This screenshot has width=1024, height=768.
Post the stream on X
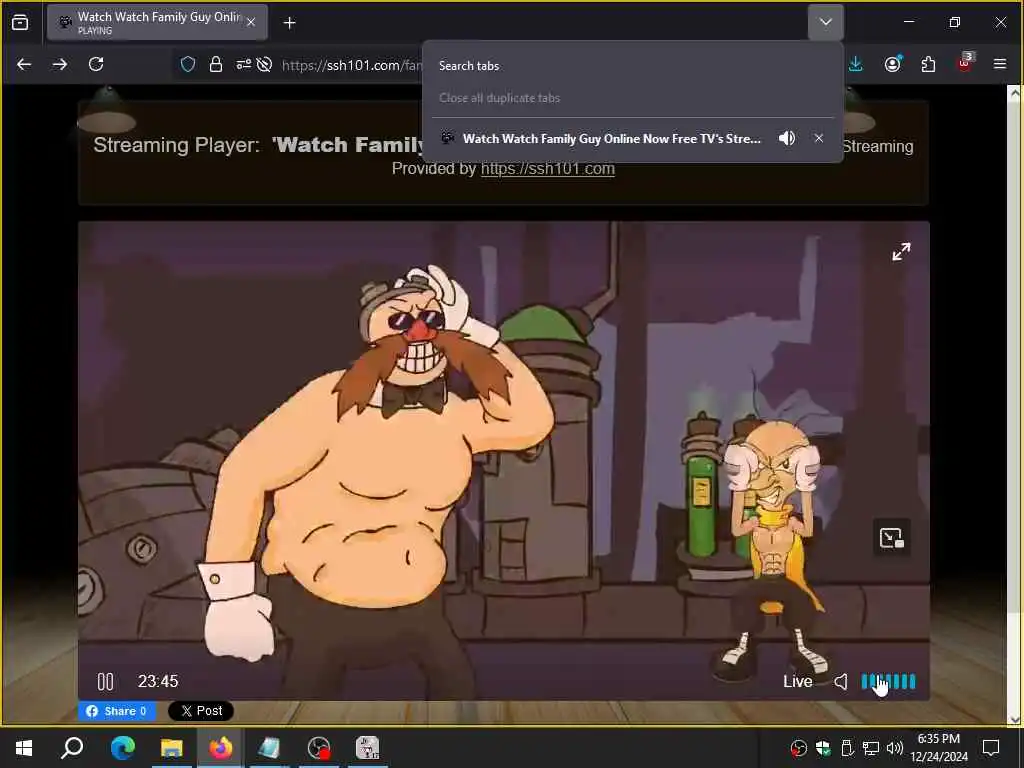[x=200, y=711]
